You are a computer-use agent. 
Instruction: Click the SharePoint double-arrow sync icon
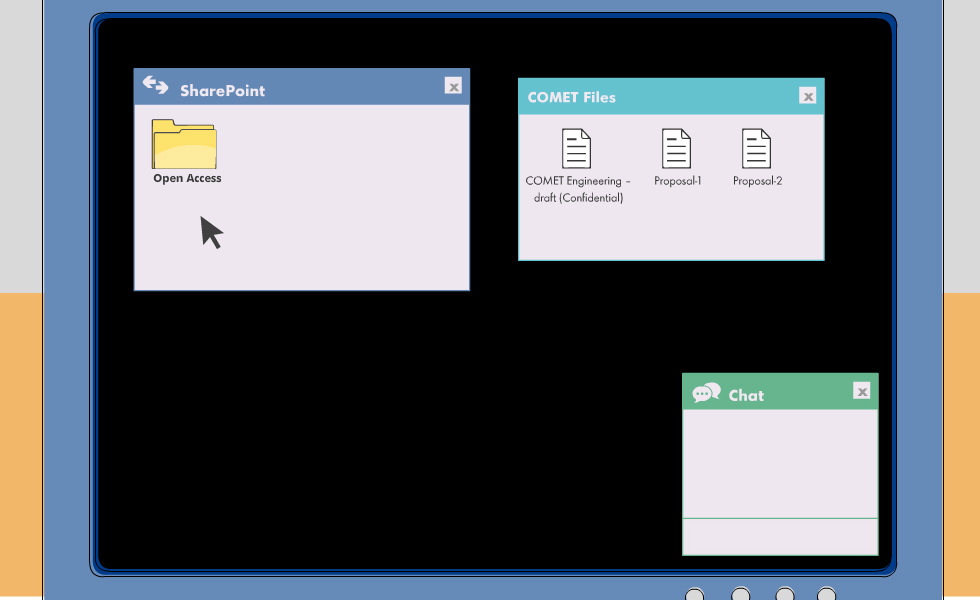point(155,86)
